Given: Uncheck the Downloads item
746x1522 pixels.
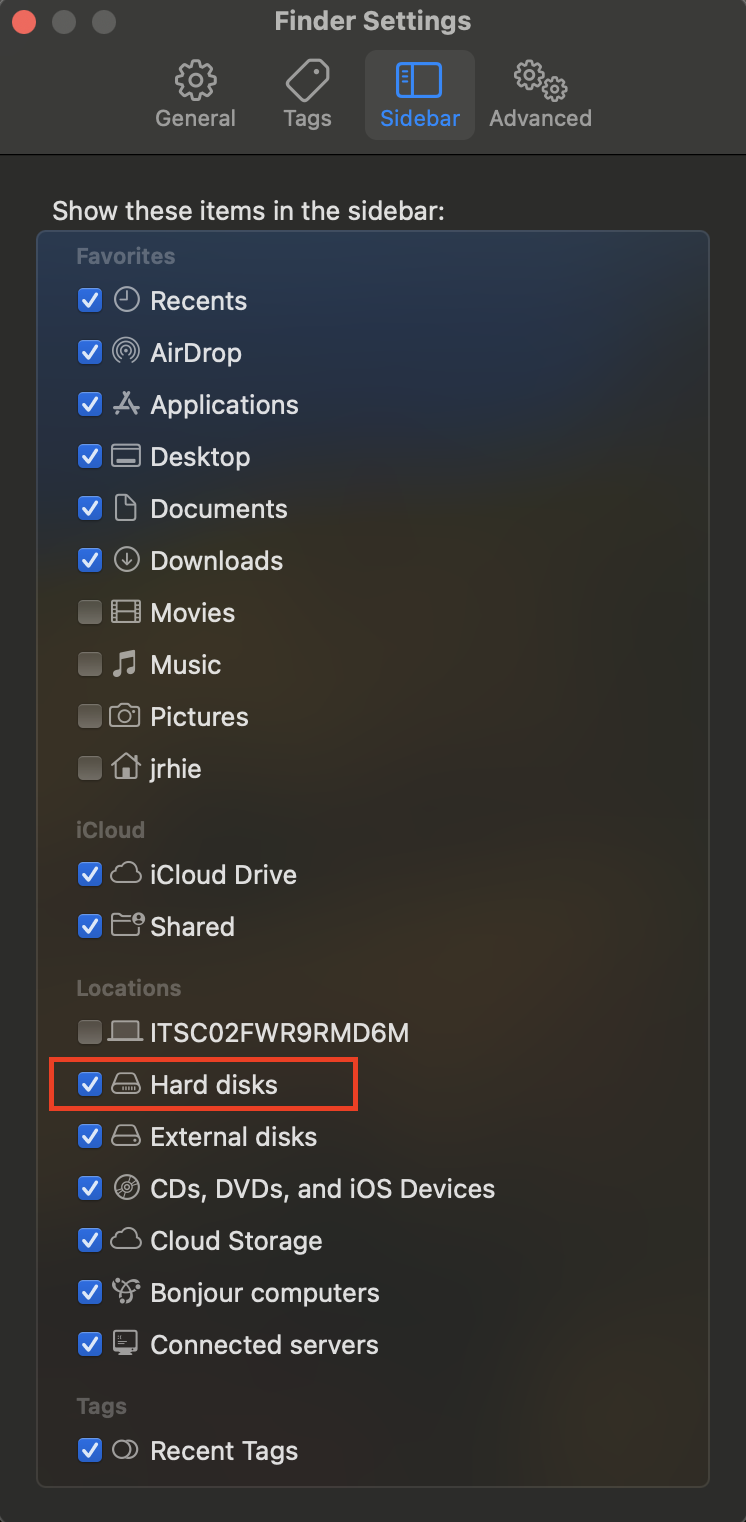Looking at the screenshot, I should point(90,560).
